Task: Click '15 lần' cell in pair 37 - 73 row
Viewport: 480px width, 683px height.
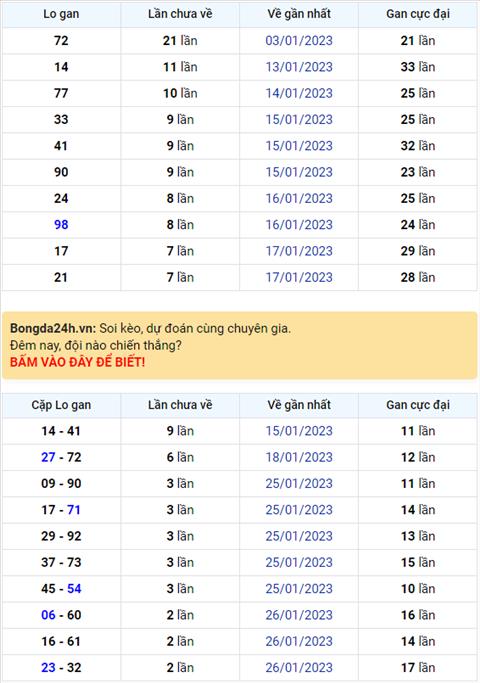Action: click(x=418, y=562)
